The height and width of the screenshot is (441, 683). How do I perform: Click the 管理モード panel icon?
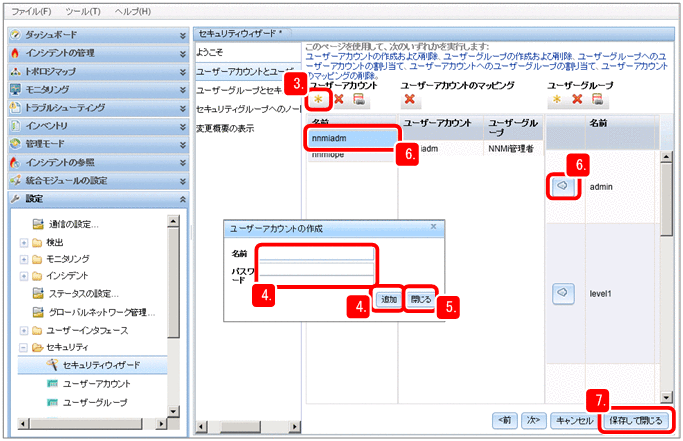point(16,144)
